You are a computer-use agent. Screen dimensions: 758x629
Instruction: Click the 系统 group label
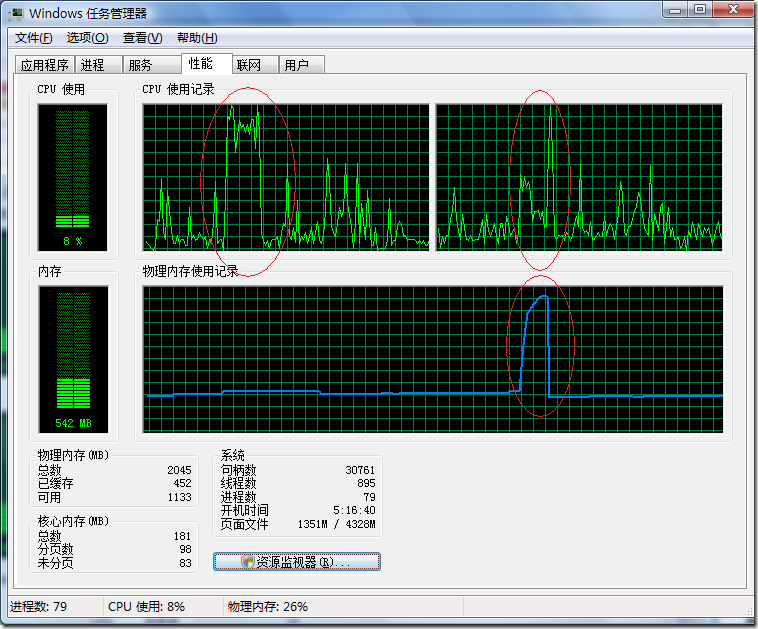pos(233,455)
